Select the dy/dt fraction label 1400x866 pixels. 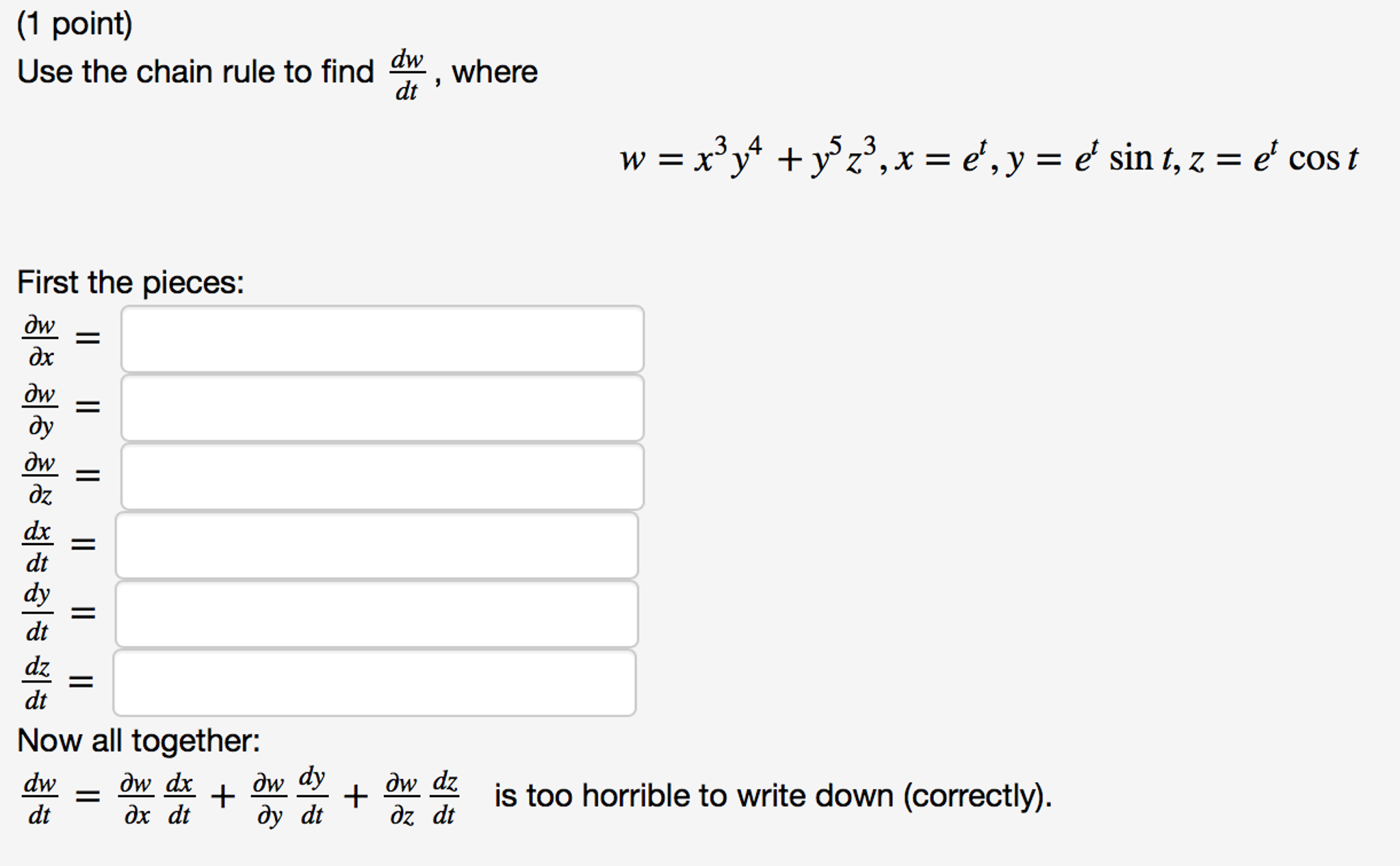point(38,612)
